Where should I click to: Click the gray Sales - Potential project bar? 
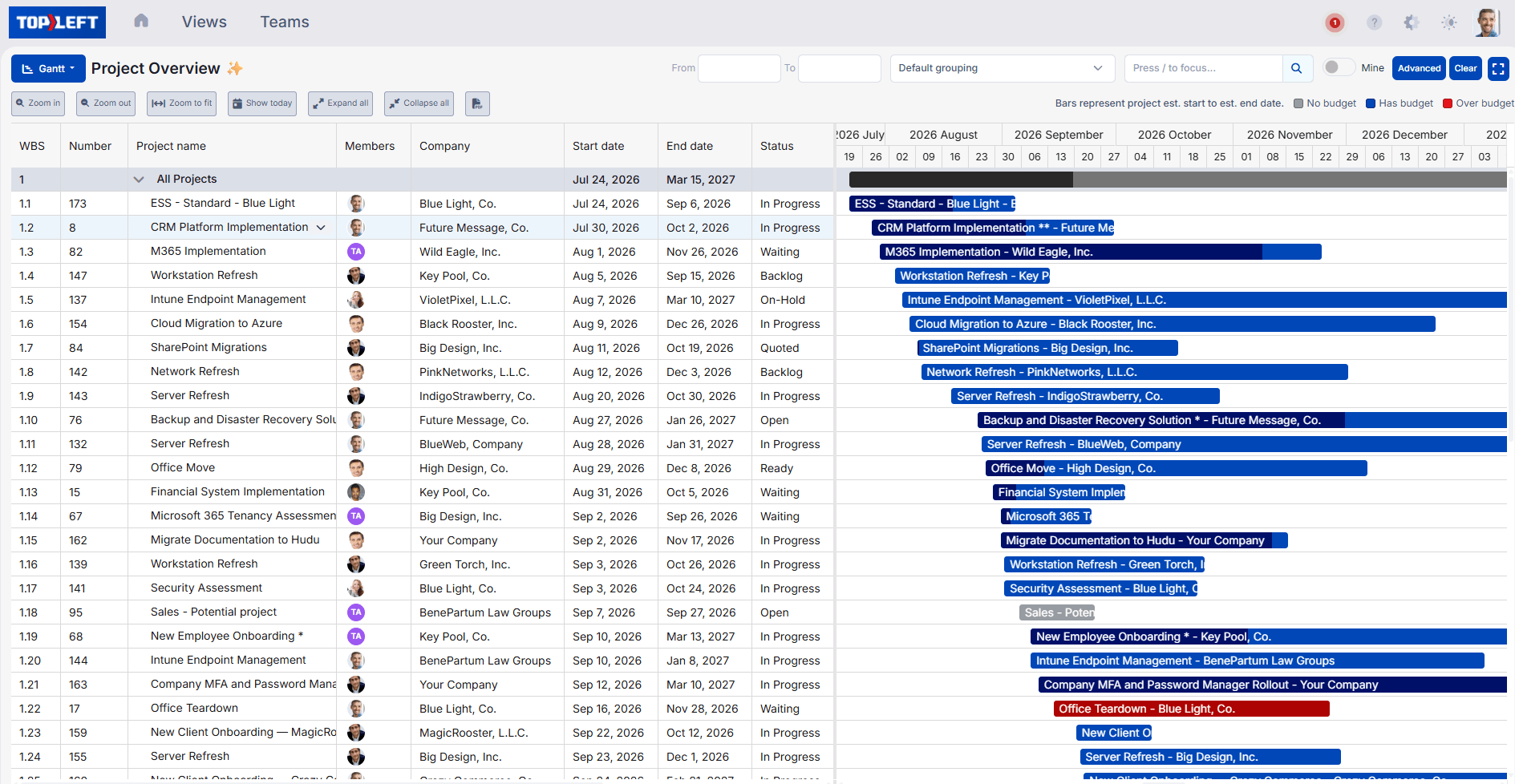click(x=1057, y=612)
